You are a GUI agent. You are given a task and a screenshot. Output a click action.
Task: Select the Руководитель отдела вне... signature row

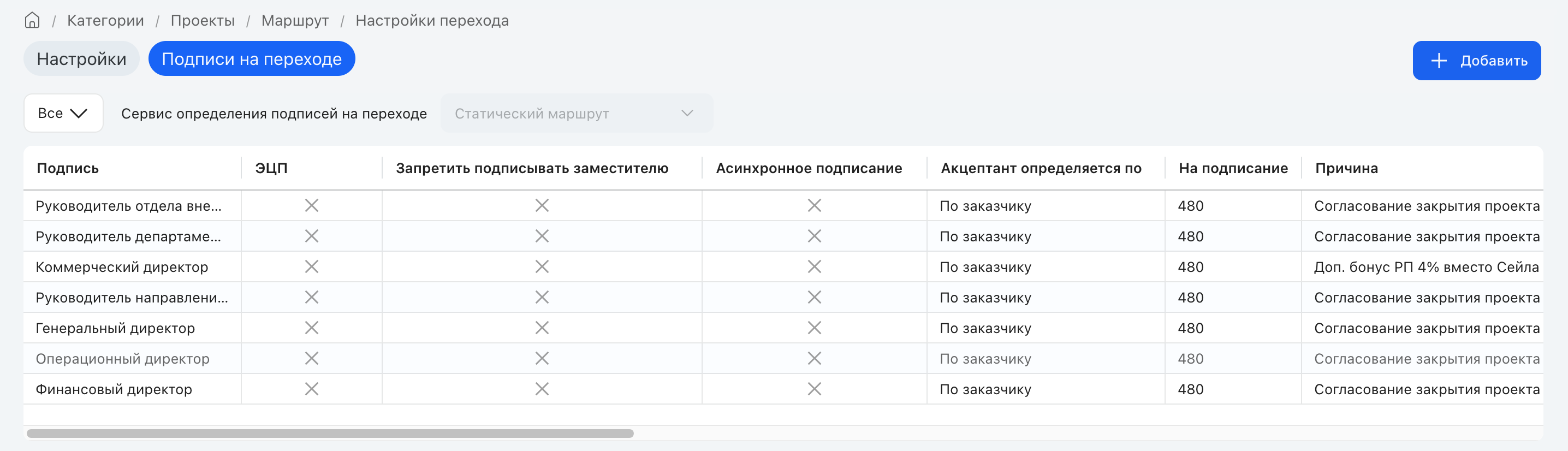coord(128,206)
